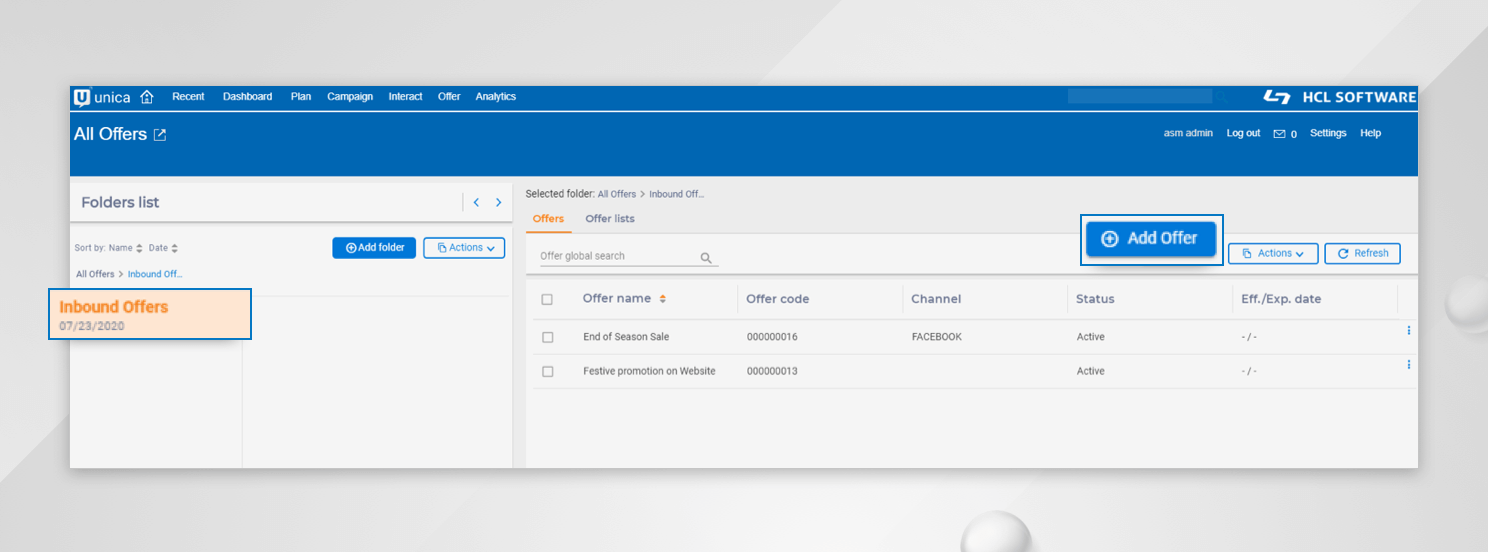Select all offers header checkbox

pos(547,299)
